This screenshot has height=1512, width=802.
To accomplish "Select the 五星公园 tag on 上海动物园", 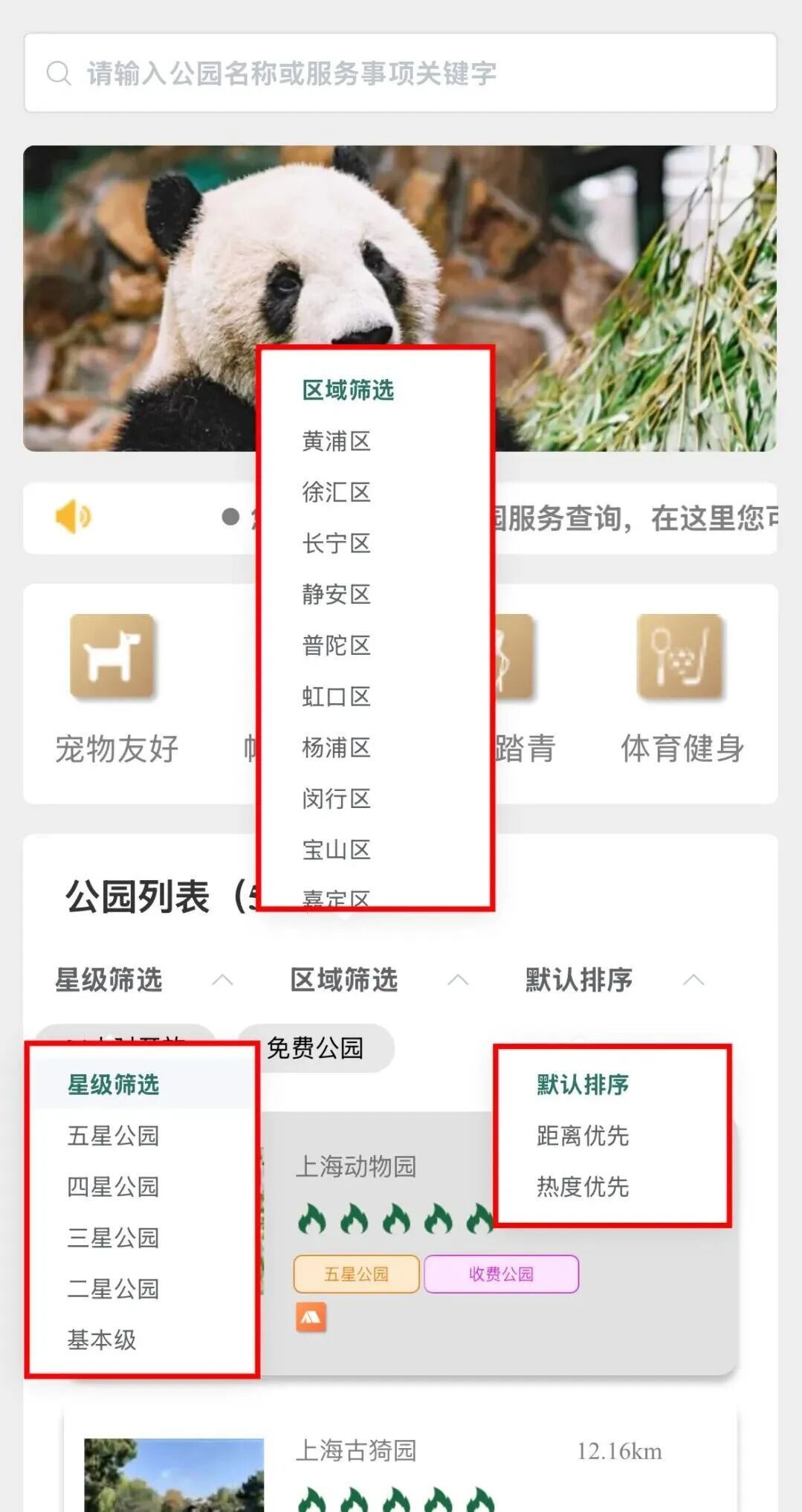I will tap(357, 1274).
